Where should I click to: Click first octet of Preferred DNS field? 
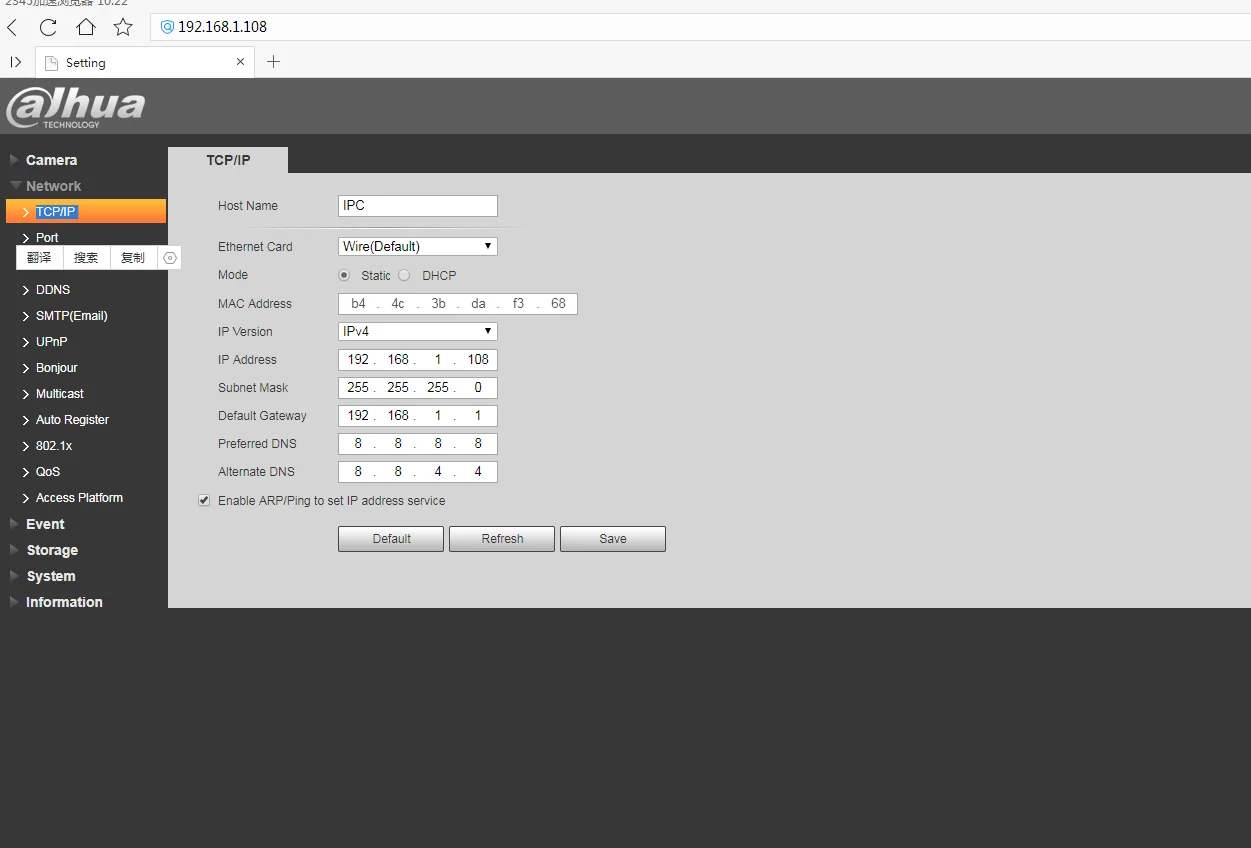coord(358,444)
